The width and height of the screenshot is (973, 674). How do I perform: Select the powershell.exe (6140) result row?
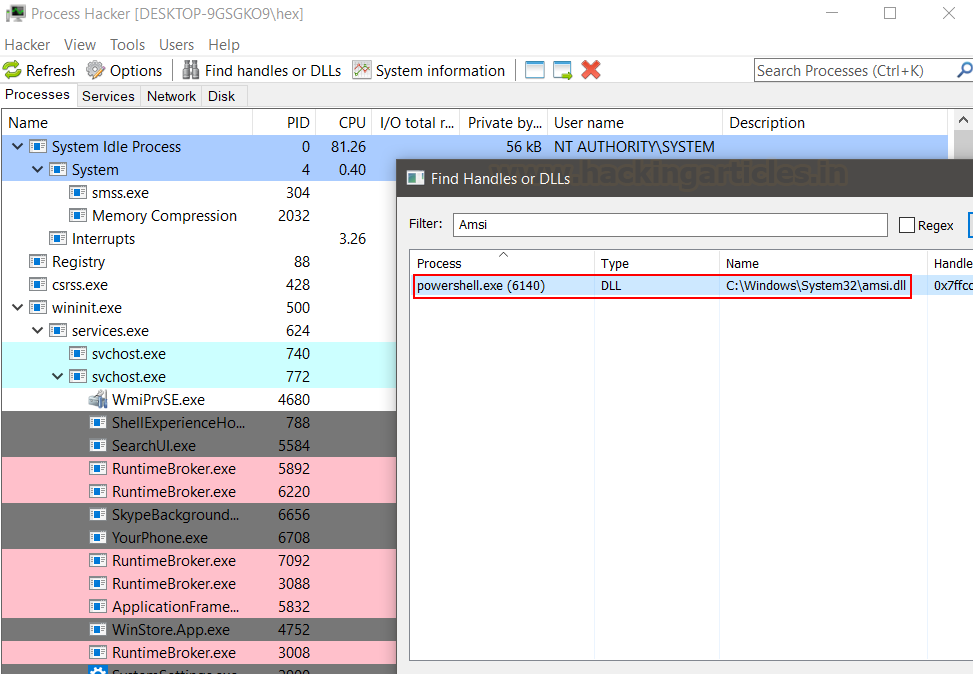pos(661,285)
